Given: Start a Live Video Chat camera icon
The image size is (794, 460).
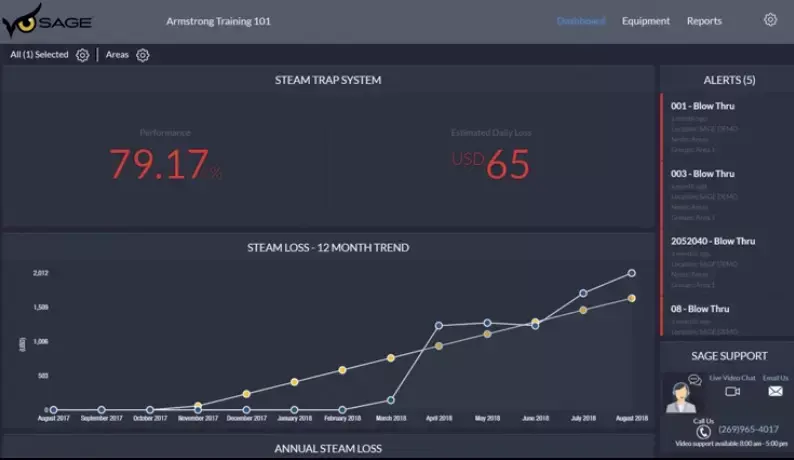Looking at the screenshot, I should (732, 392).
